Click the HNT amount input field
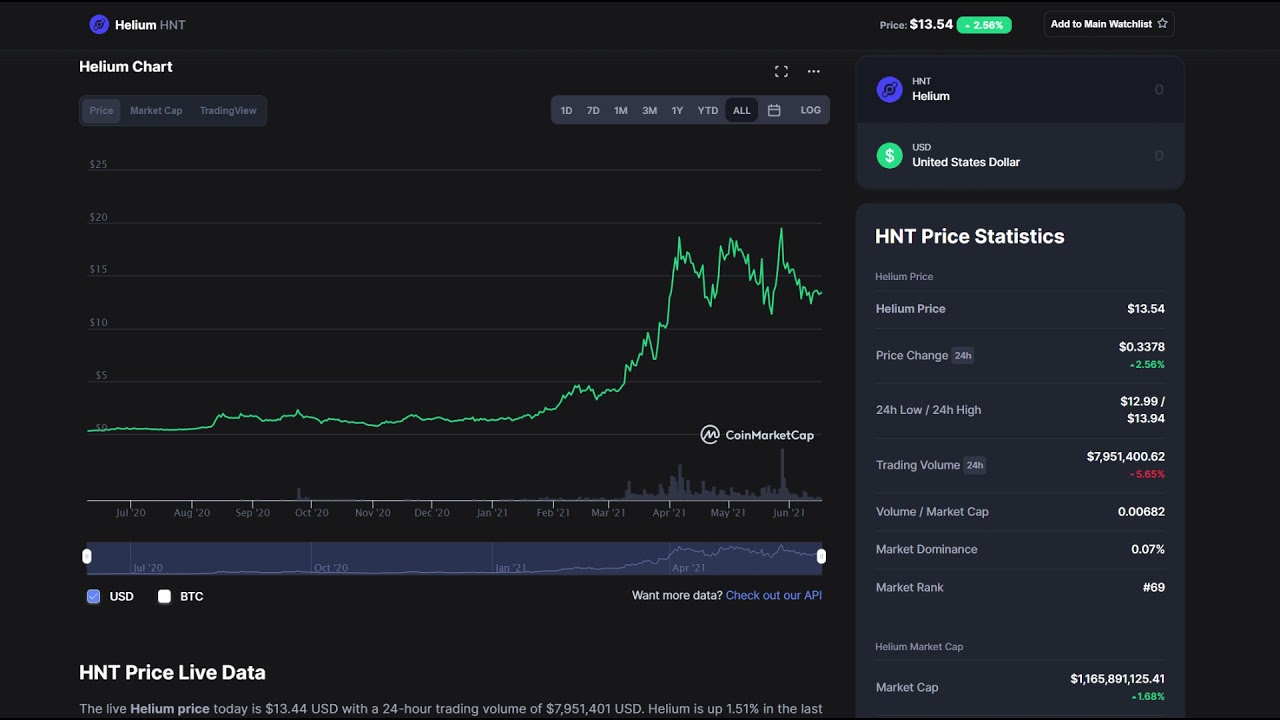 pos(1020,89)
